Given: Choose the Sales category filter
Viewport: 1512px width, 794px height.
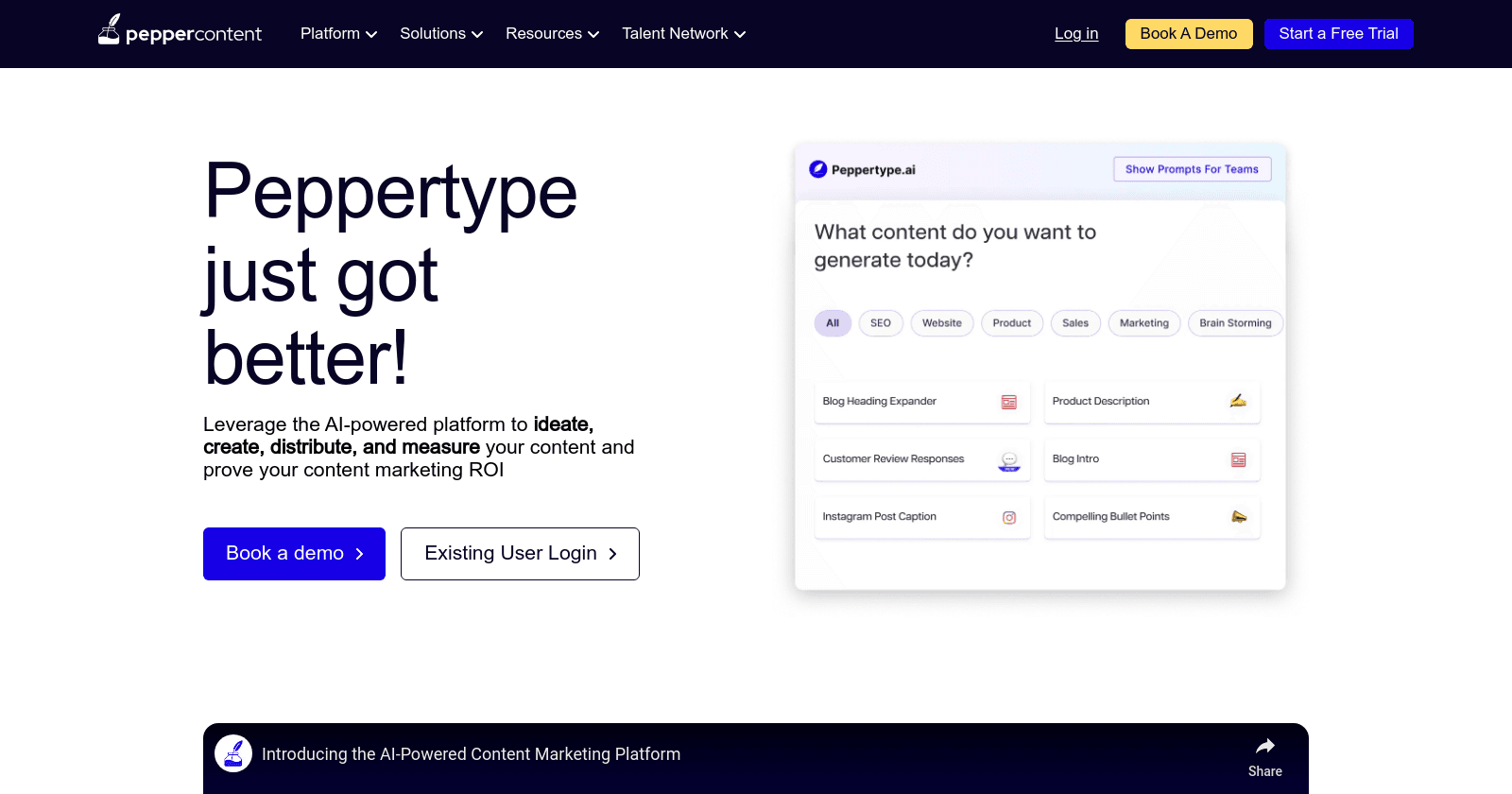Looking at the screenshot, I should coord(1075,323).
